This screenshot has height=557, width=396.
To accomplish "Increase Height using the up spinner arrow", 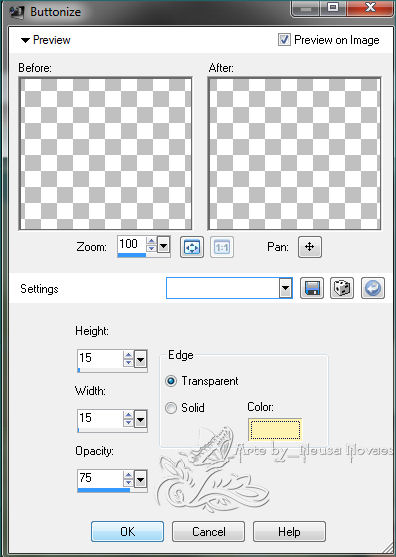I will click(128, 355).
